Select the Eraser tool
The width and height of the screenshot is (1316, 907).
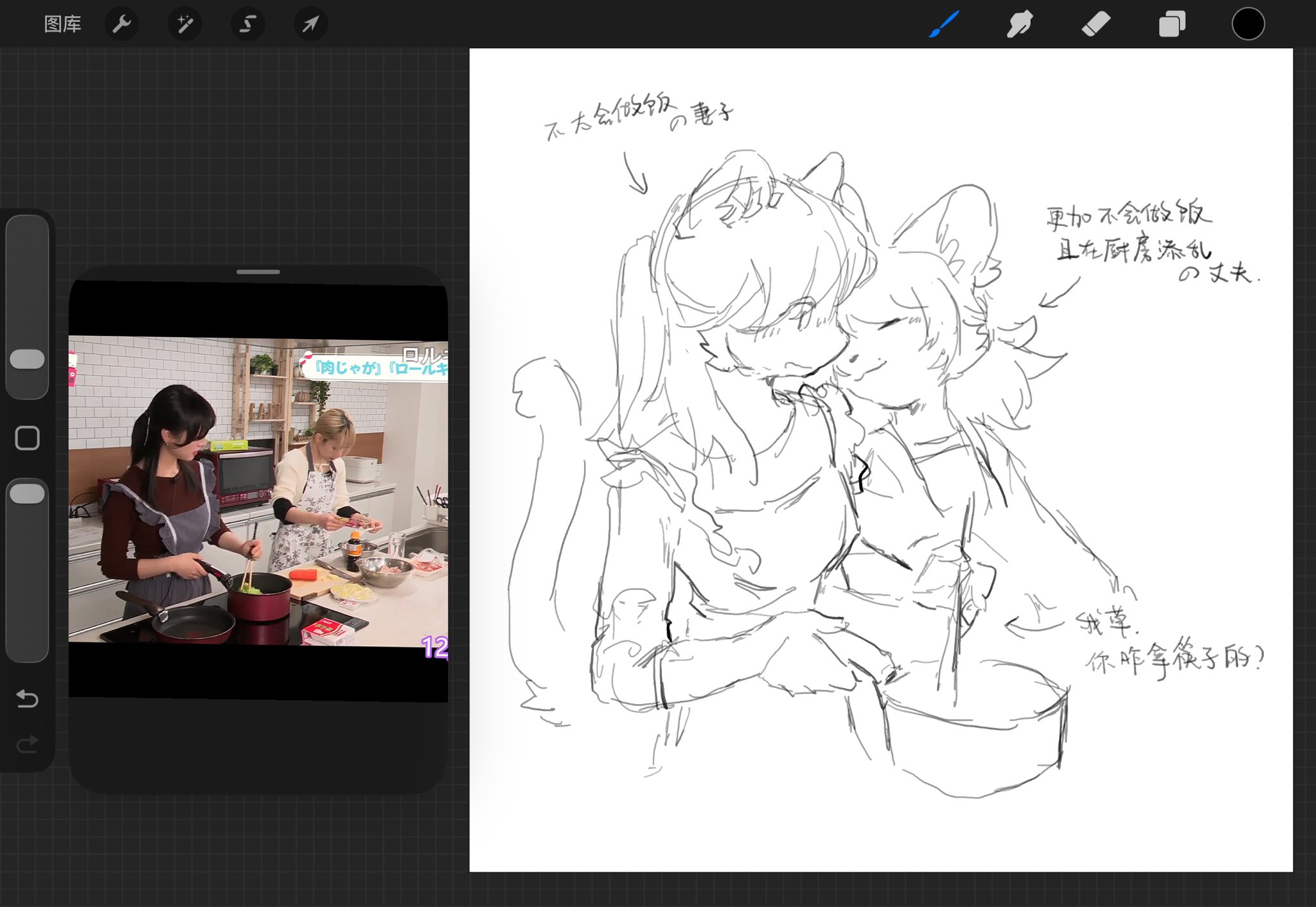coord(1096,24)
